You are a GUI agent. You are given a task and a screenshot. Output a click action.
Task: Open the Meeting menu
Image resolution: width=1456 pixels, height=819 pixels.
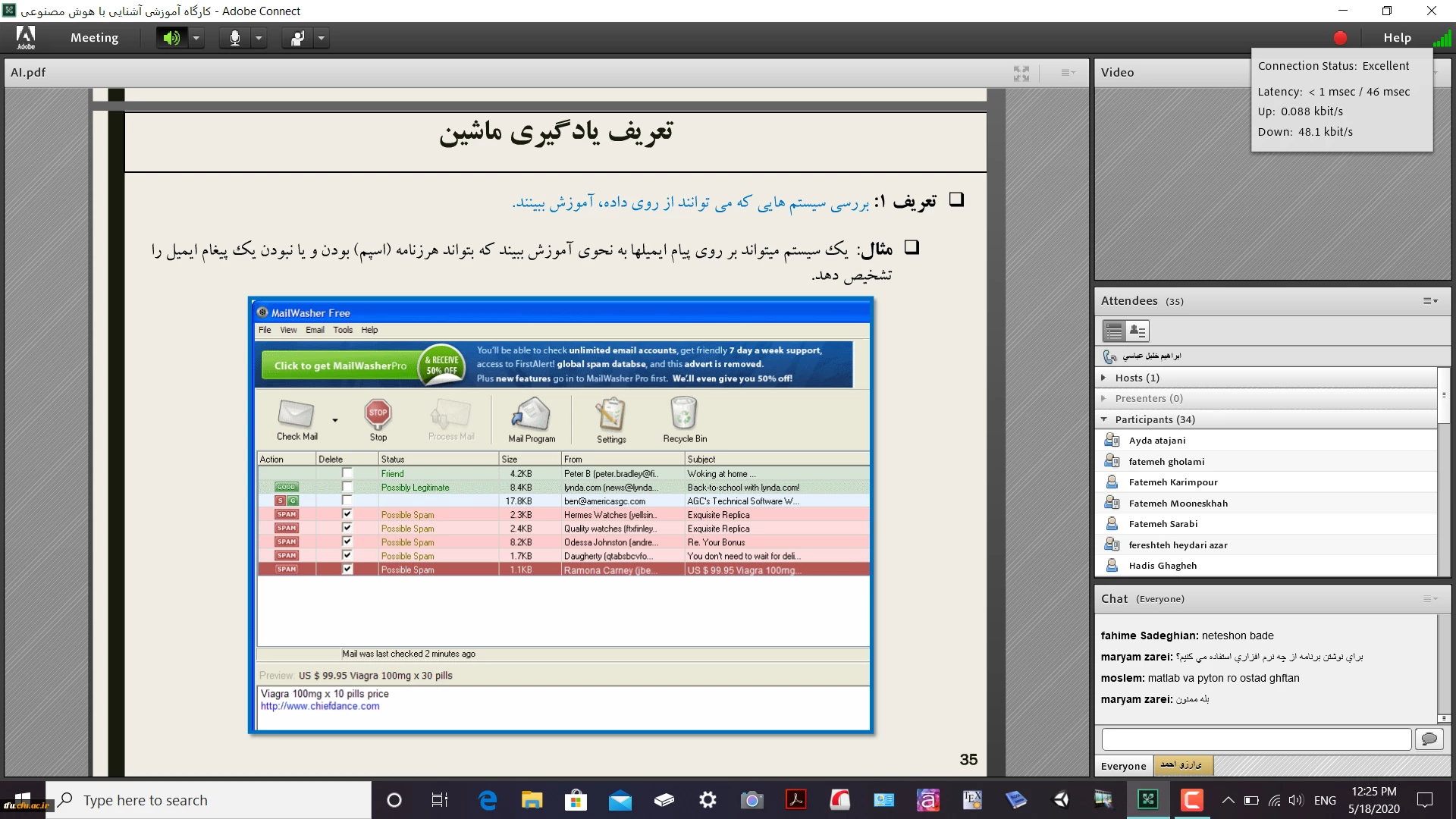click(x=94, y=38)
